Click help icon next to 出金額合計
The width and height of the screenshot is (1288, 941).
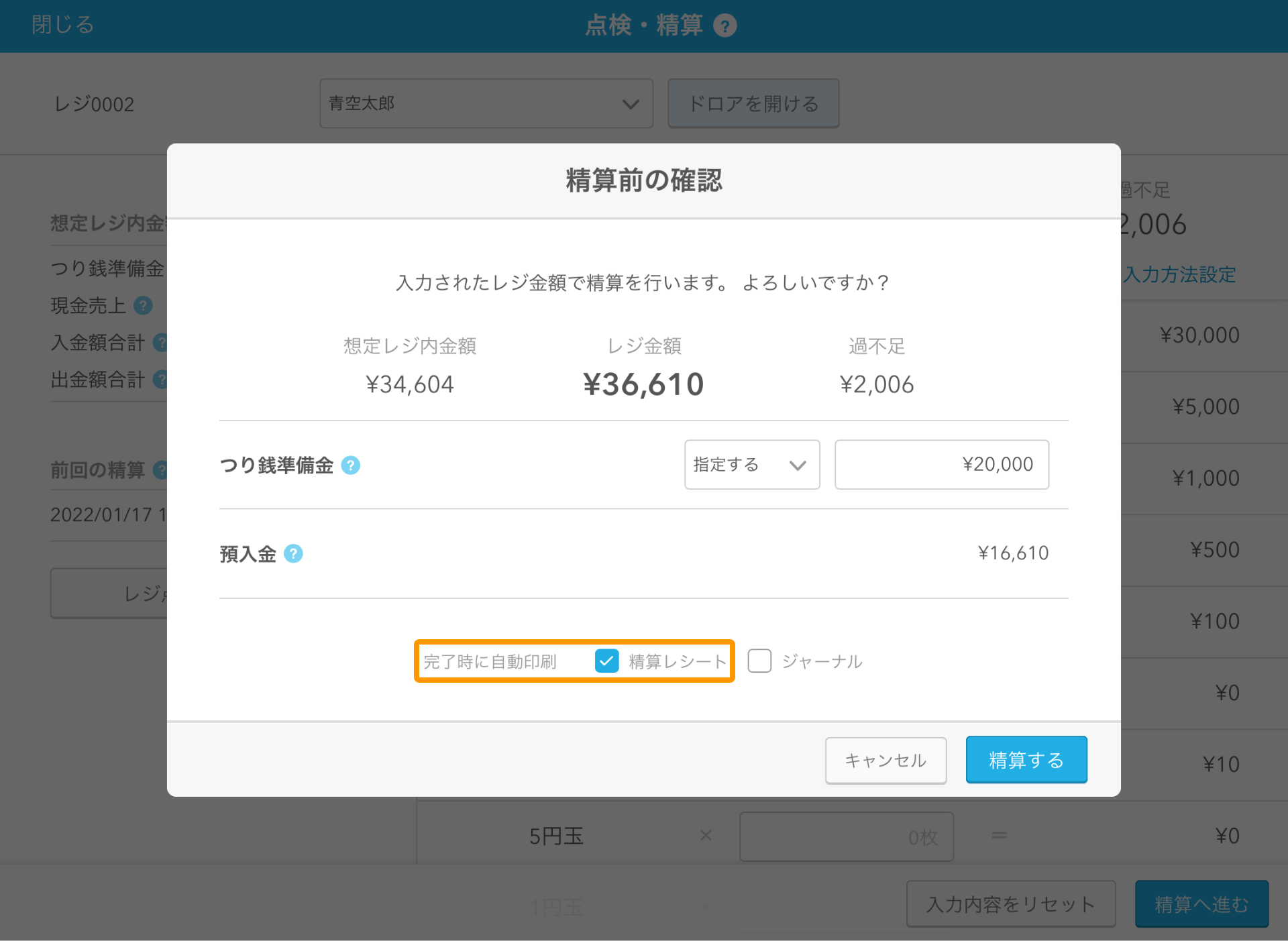160,380
